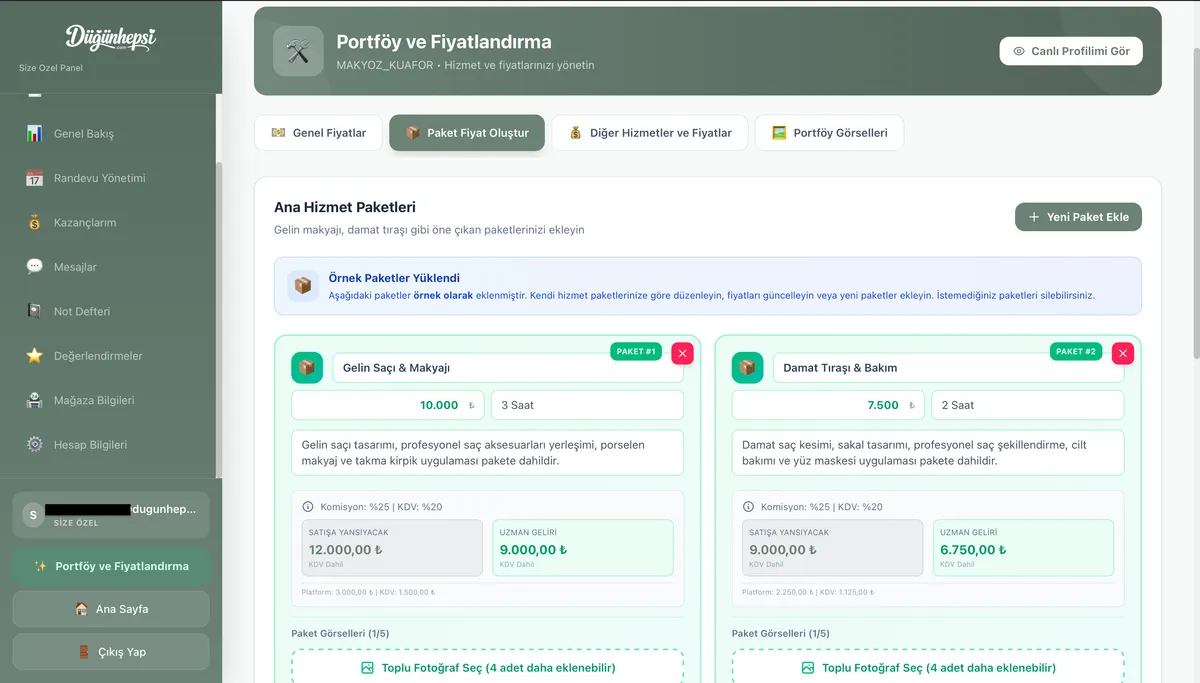Click the Düğünhepsi logo in sidebar

pos(110,38)
